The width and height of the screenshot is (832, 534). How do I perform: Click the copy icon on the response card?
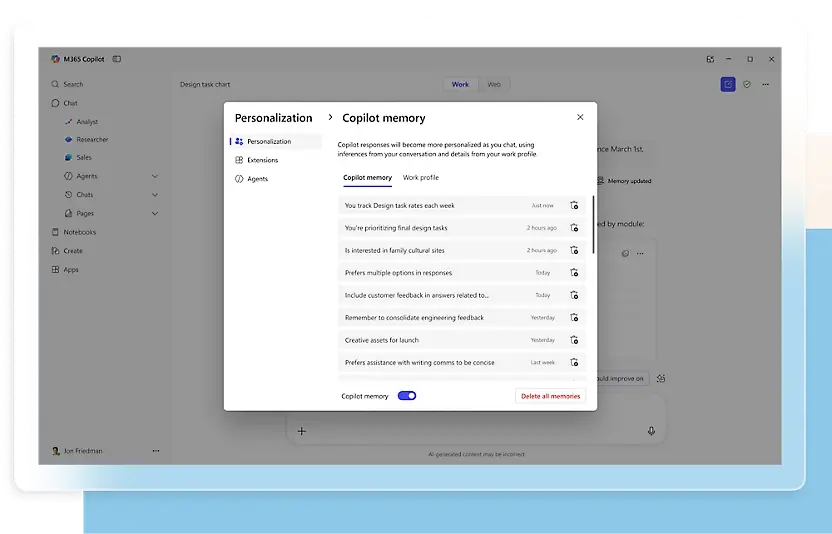[626, 254]
